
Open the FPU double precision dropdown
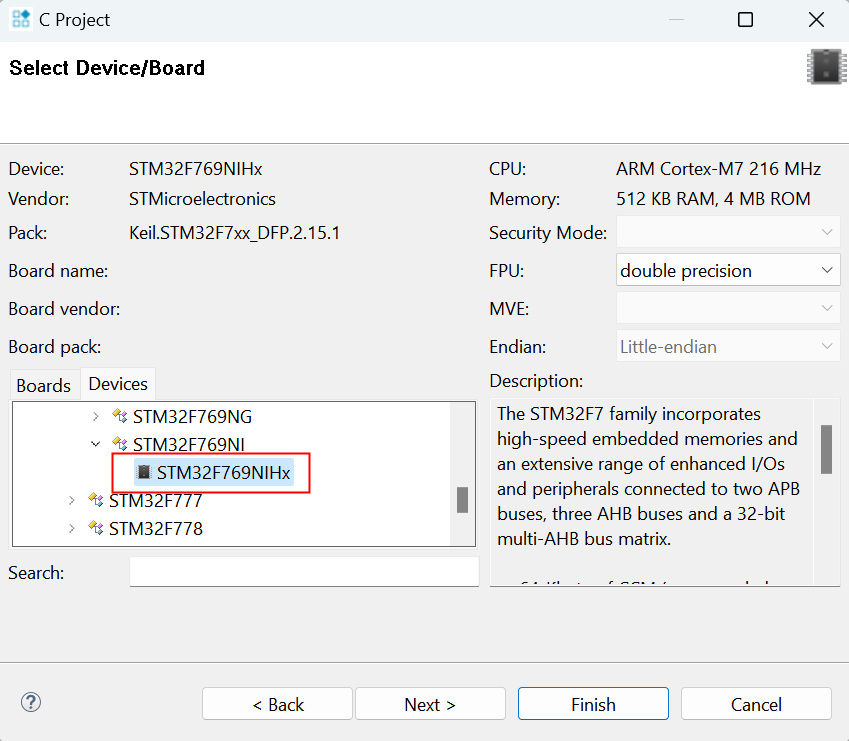click(727, 270)
